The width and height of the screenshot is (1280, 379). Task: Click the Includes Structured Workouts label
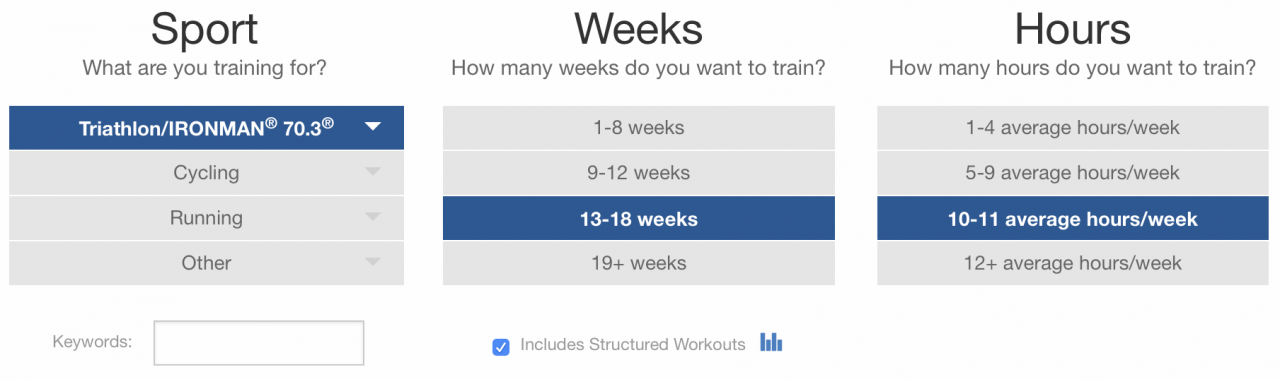[633, 345]
